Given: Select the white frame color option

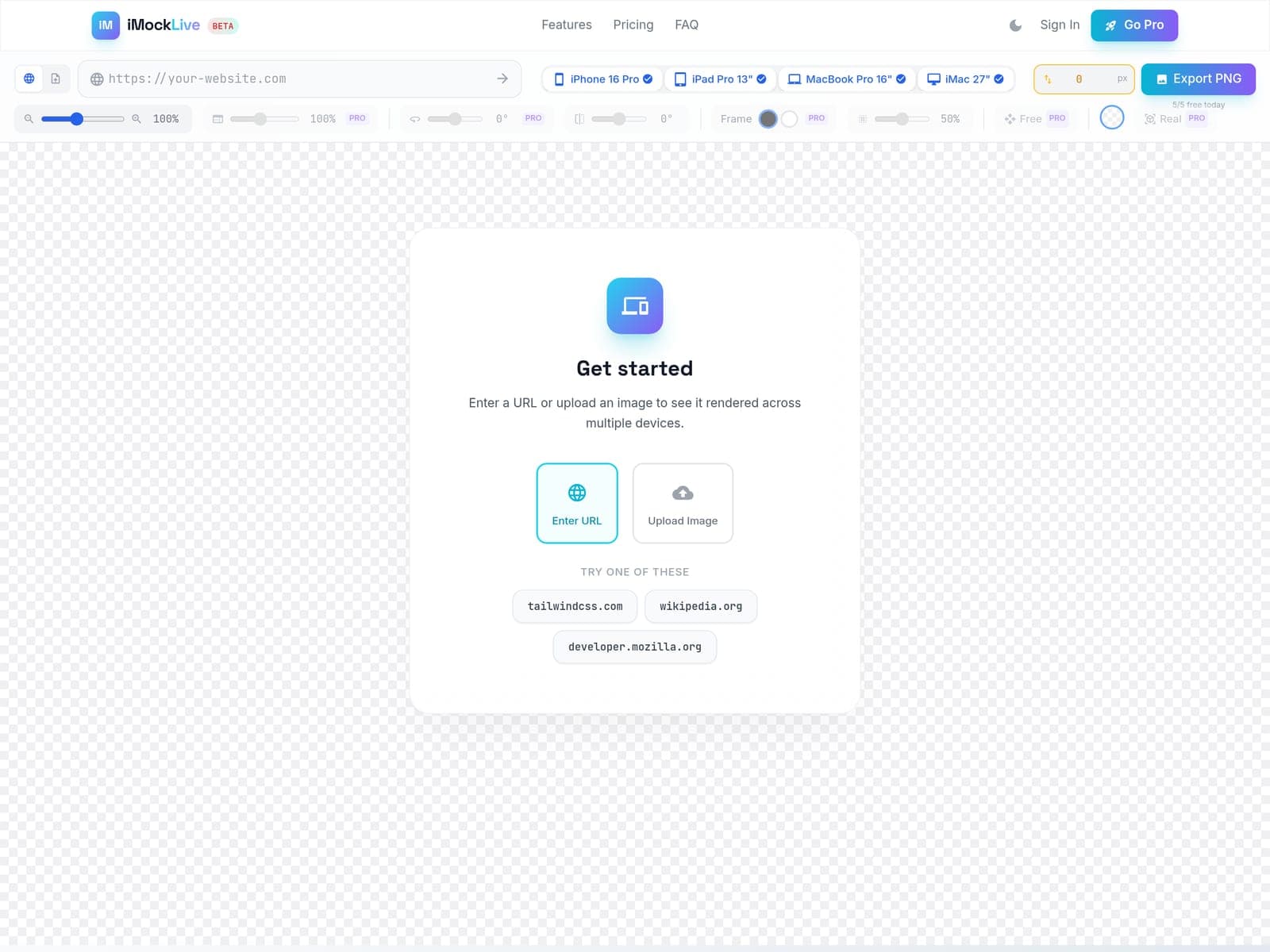Looking at the screenshot, I should [789, 119].
